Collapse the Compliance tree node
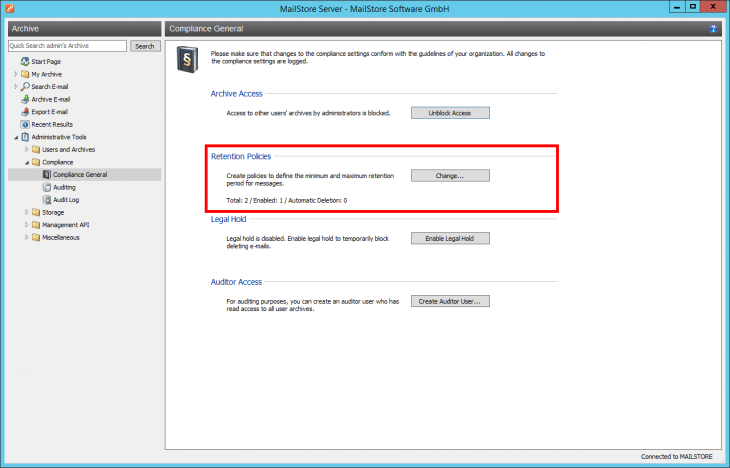Image resolution: width=730 pixels, height=468 pixels. coord(27,163)
